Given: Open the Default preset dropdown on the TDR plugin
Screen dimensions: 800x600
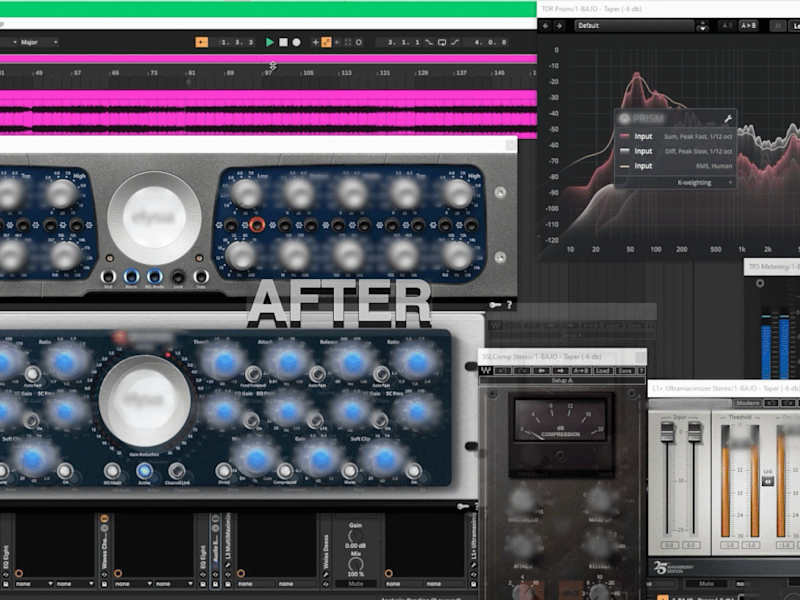Looking at the screenshot, I should click(634, 24).
